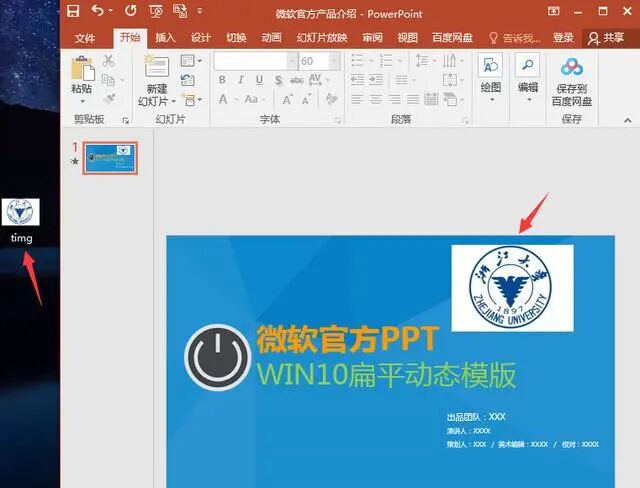Viewport: 640px width, 488px height.
Task: Toggle Strikethrough abc formatting
Action: pyautogui.click(x=296, y=80)
